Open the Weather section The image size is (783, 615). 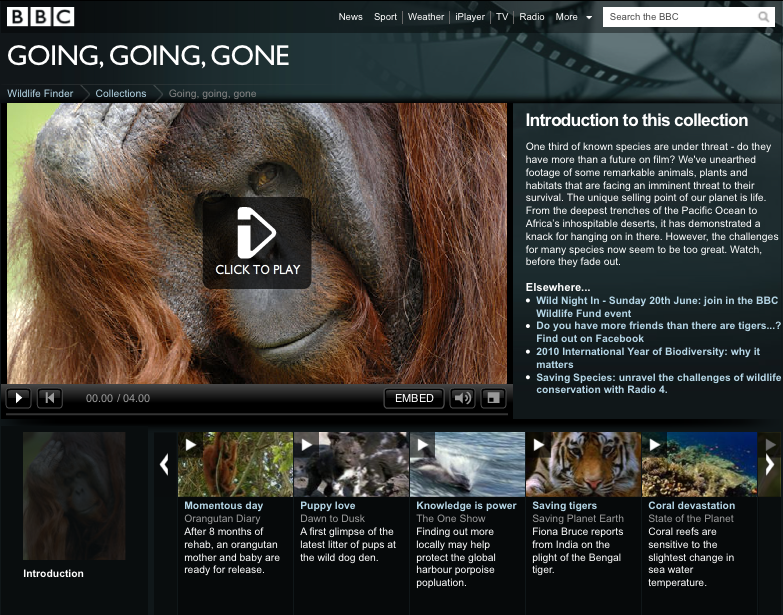click(426, 17)
